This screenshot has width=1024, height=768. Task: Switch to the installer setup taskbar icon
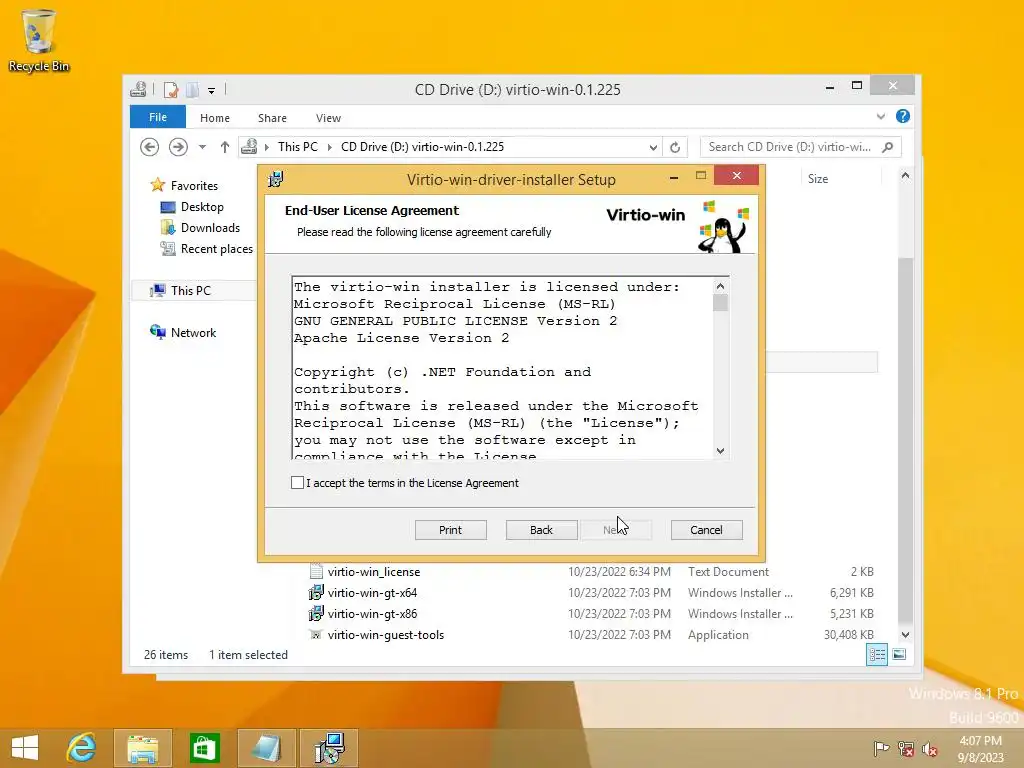(x=329, y=748)
